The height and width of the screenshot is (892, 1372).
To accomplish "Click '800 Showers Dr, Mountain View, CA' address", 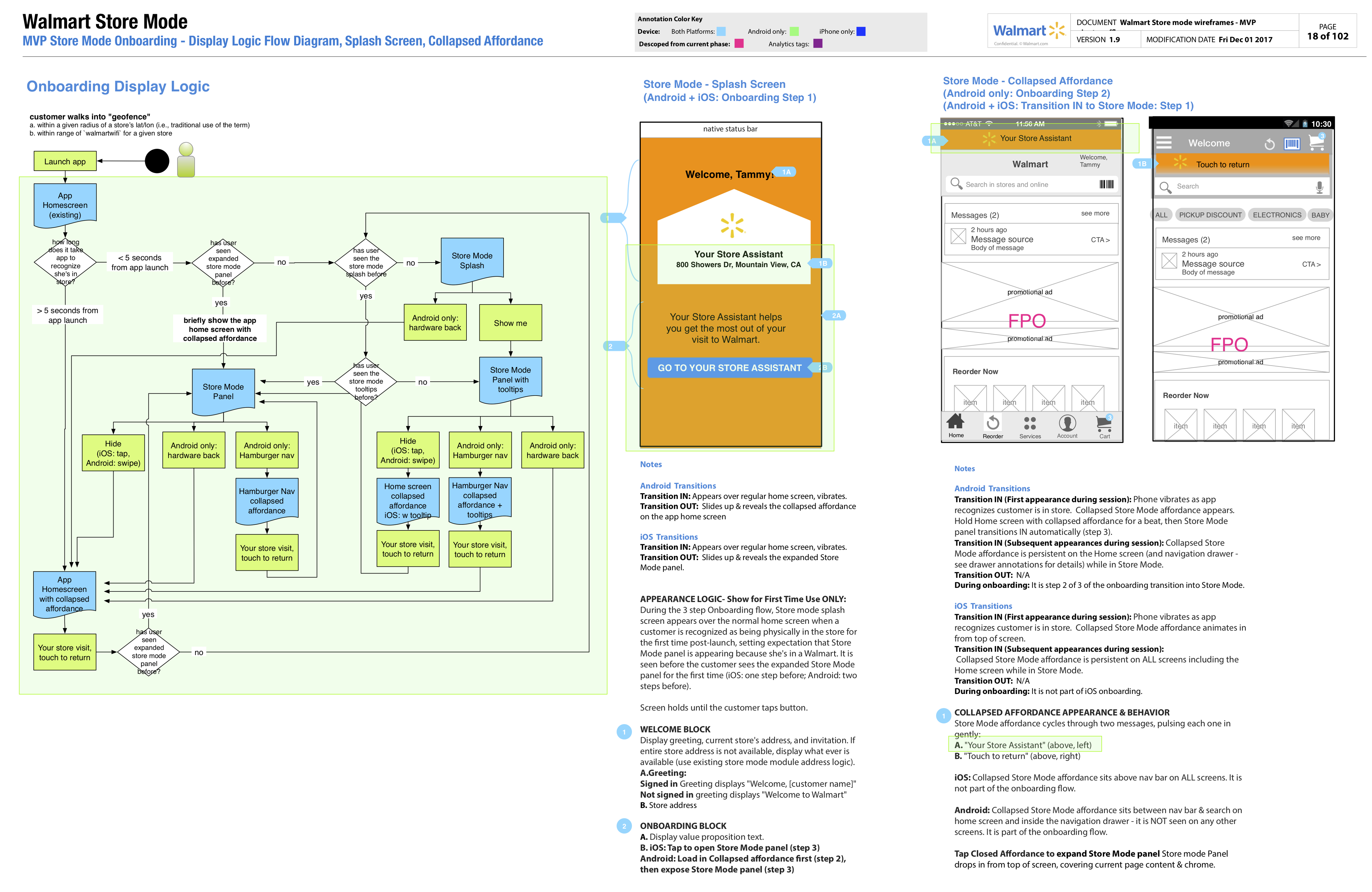I will pos(738,264).
